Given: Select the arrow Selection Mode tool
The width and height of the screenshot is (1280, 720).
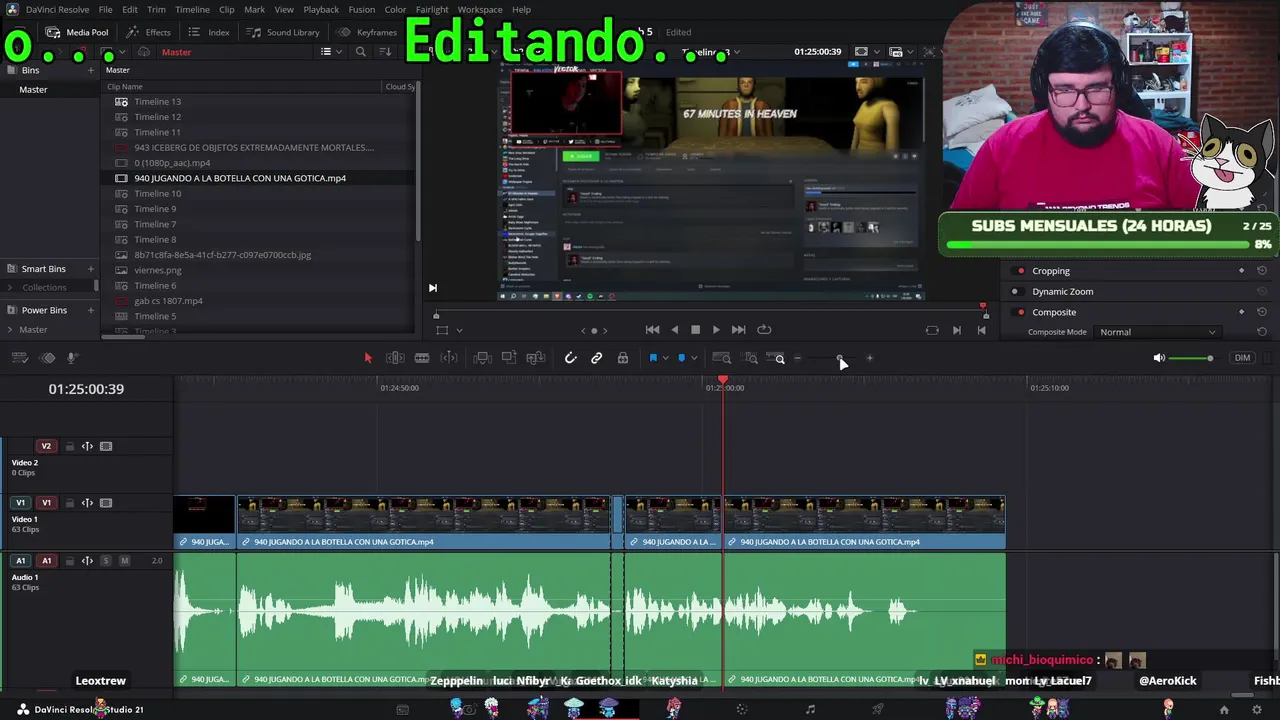Looking at the screenshot, I should [x=368, y=358].
